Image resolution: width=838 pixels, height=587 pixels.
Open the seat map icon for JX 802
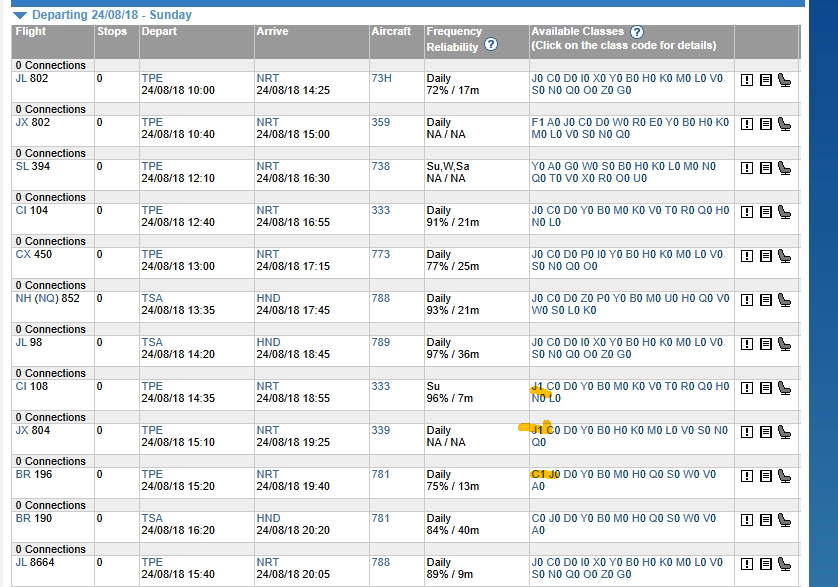784,124
